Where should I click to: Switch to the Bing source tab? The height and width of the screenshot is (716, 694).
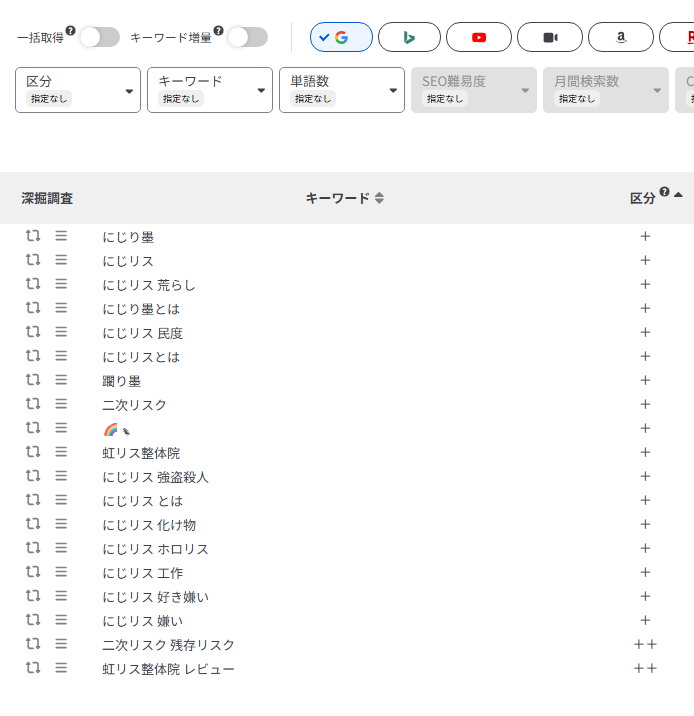click(x=410, y=37)
